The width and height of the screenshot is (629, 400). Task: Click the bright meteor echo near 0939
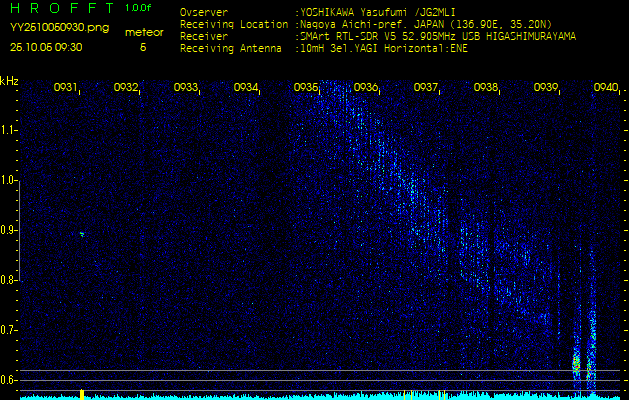pos(576,362)
